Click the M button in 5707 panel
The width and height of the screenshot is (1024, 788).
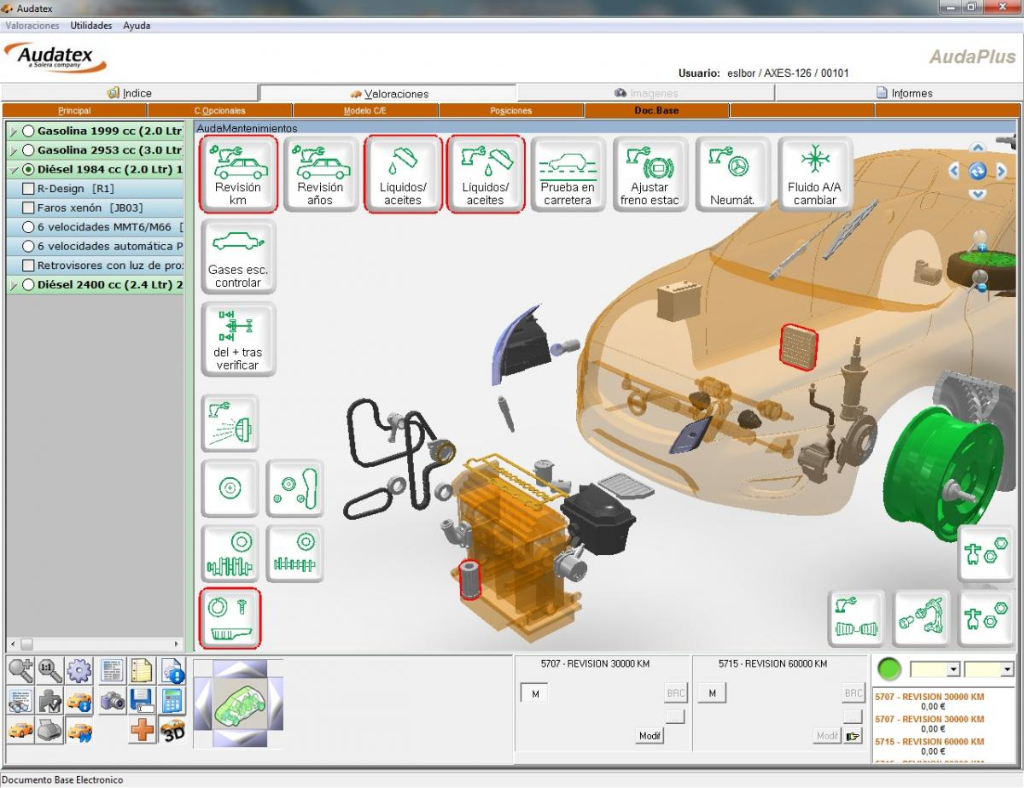point(535,693)
